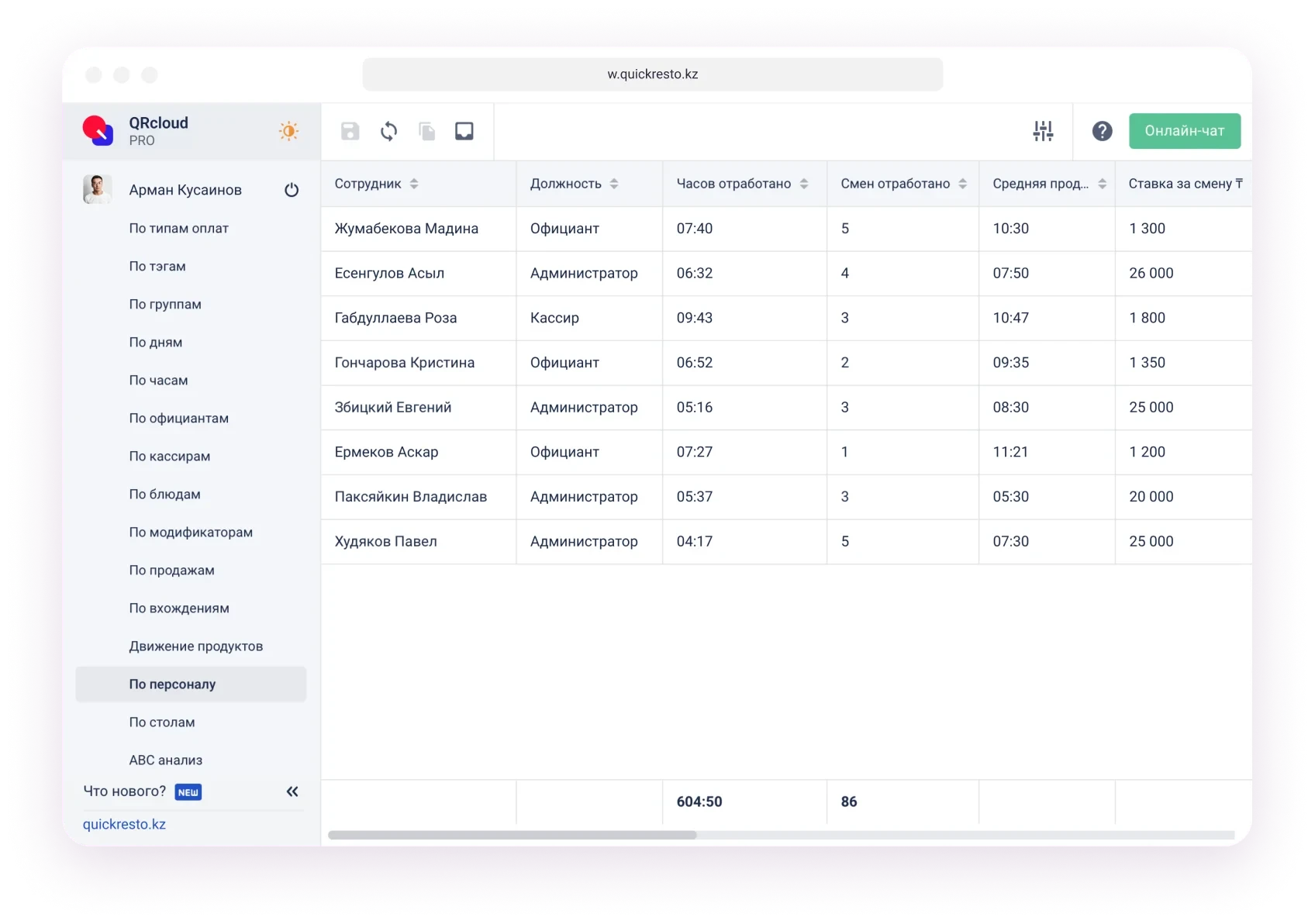Open the Онлайн-чат button
The image size is (1315, 924).
click(1184, 131)
